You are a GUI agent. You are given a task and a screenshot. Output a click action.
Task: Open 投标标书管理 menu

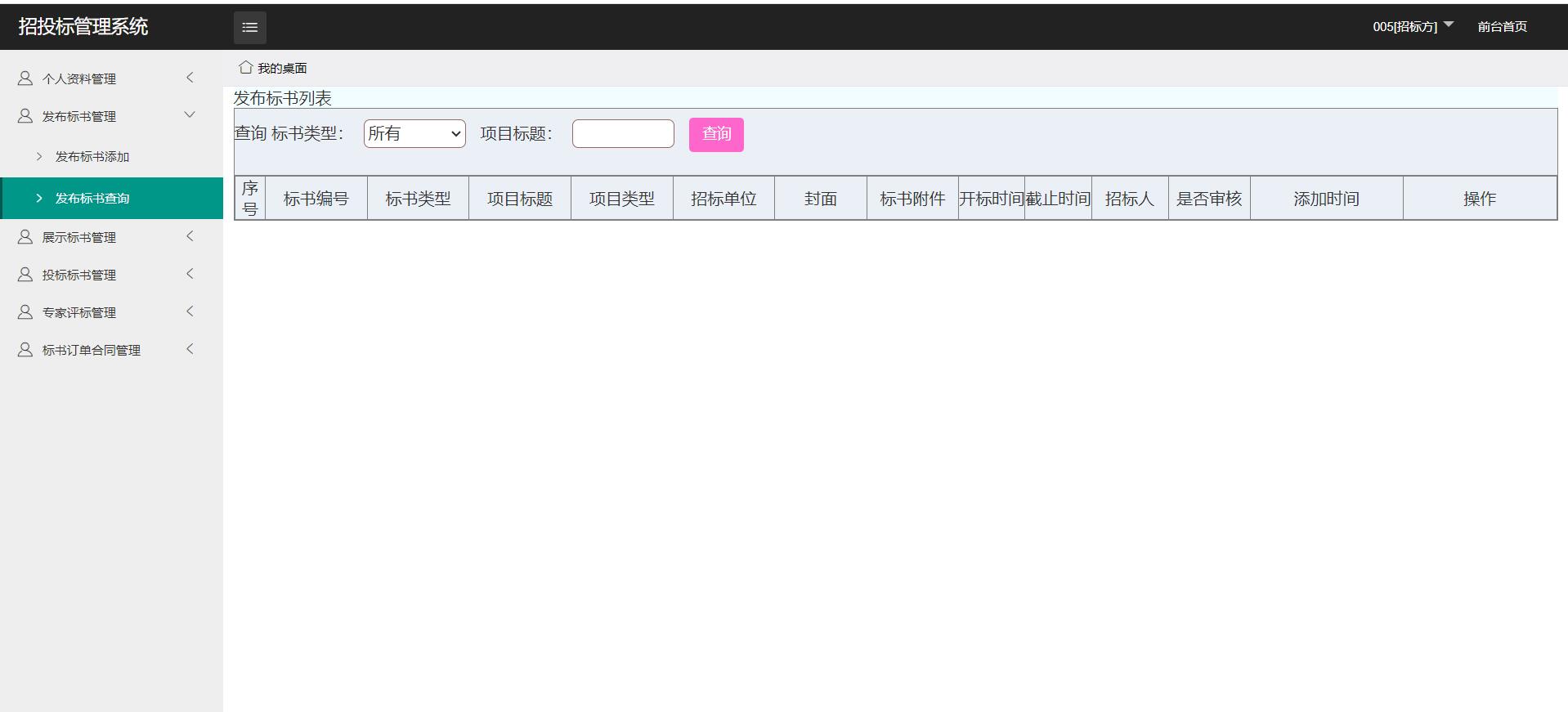click(x=111, y=275)
